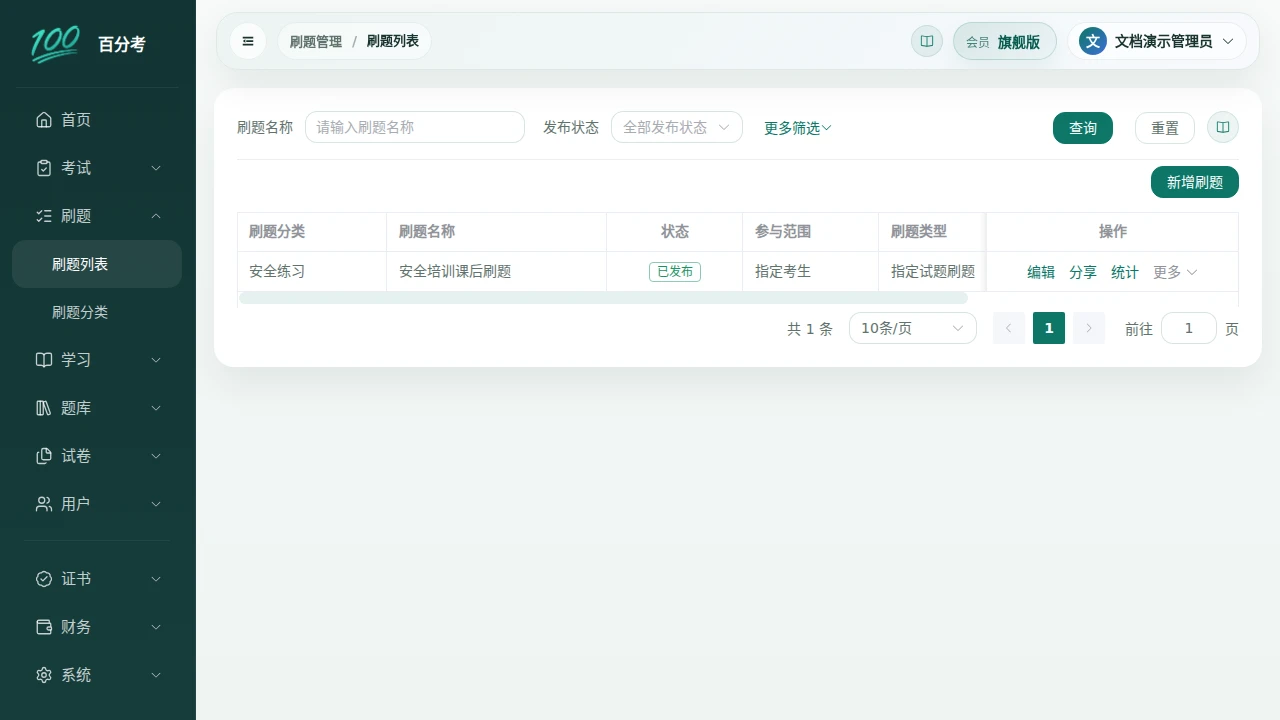Viewport: 1280px width, 720px height.
Task: Click the horizontal table scrollbar
Action: [604, 298]
